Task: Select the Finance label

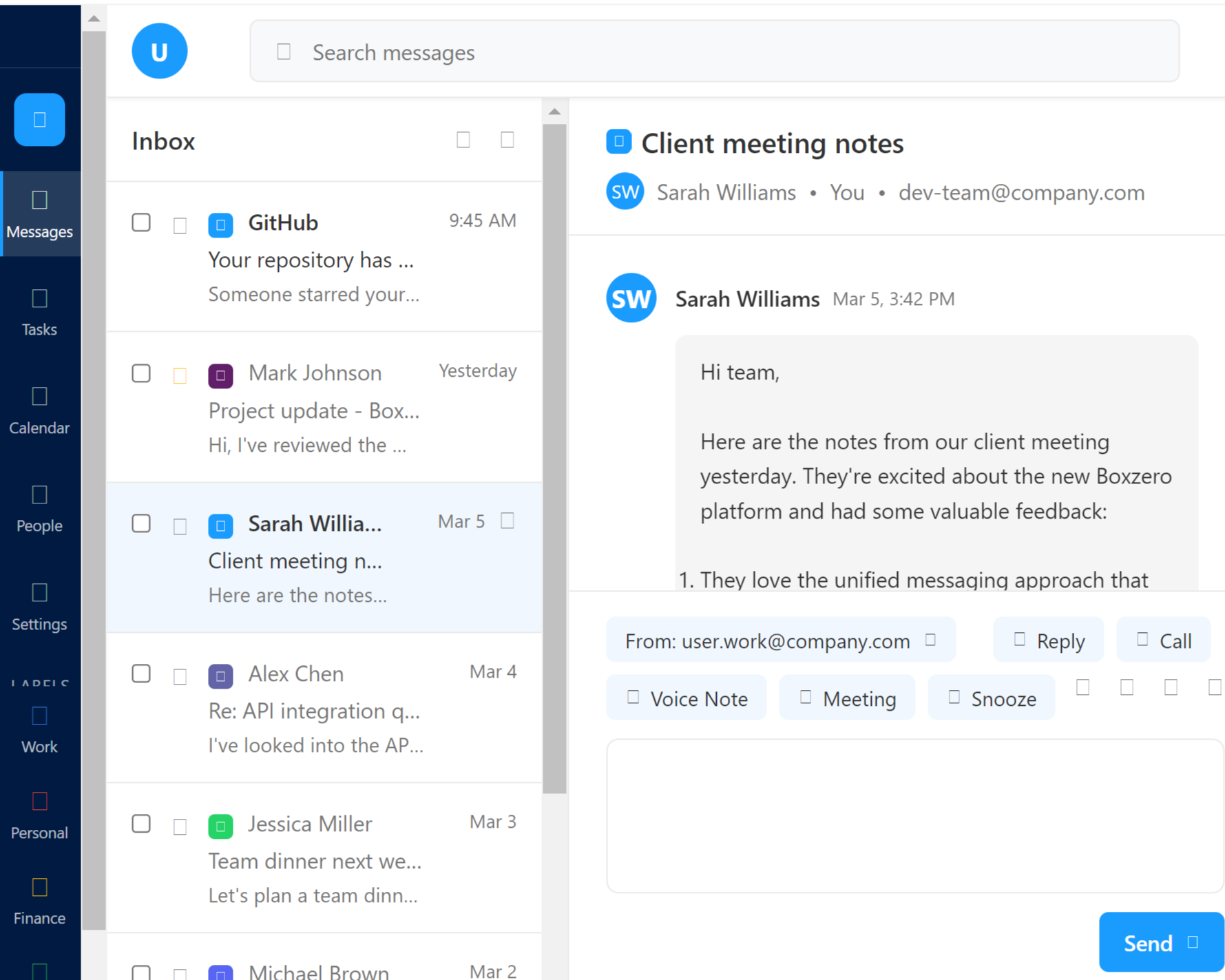Action: click(39, 901)
